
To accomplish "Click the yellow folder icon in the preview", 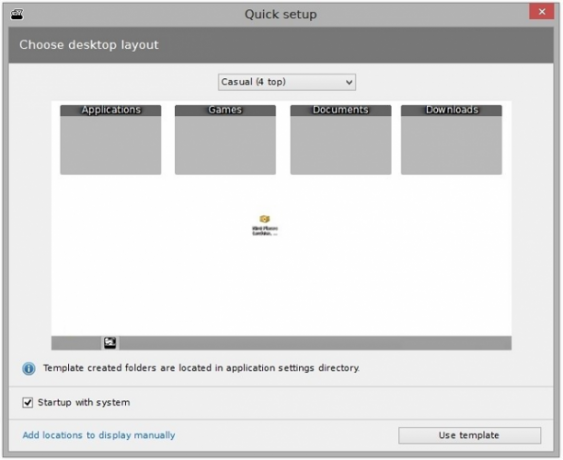I will (265, 219).
